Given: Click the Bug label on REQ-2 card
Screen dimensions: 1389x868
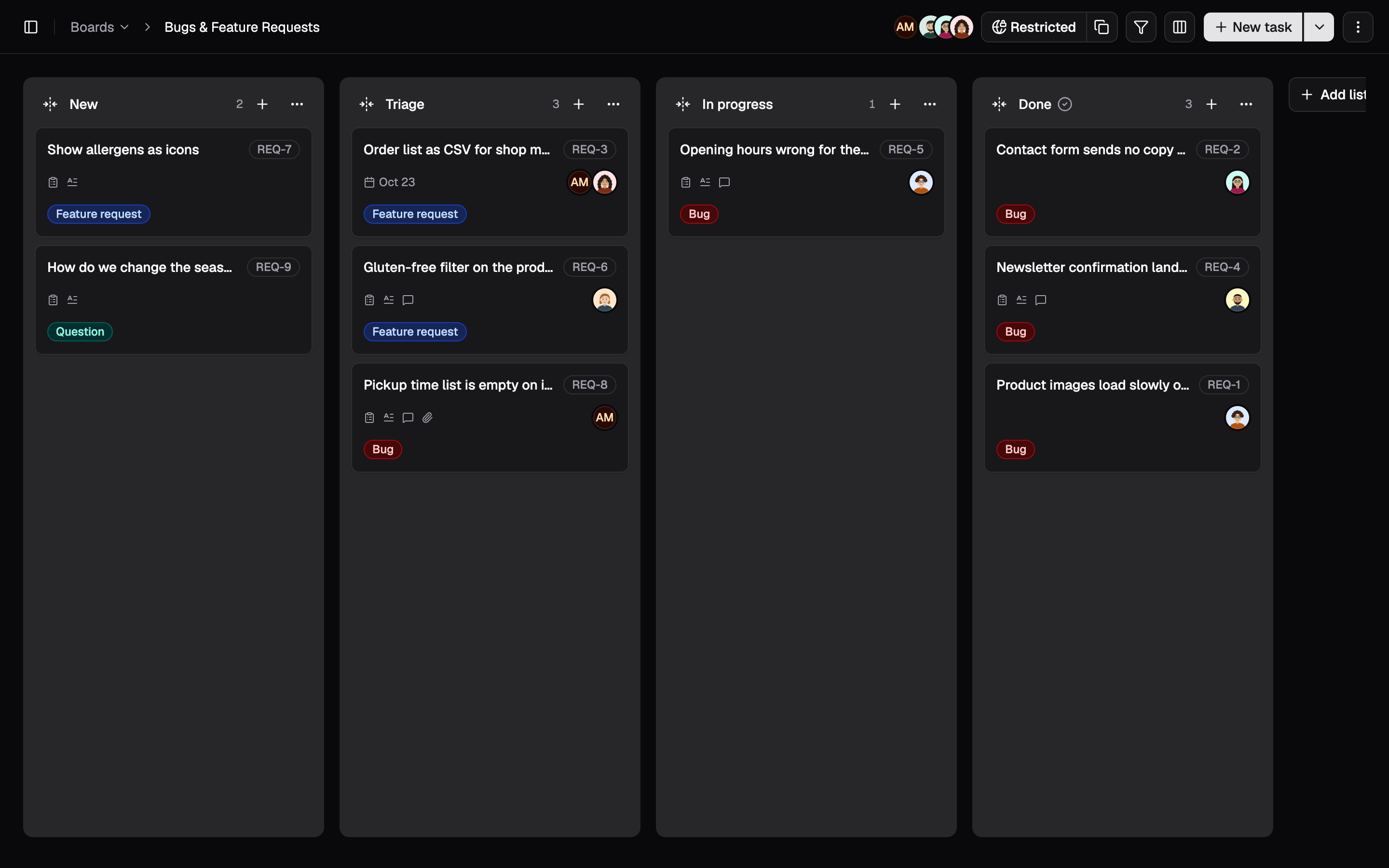Looking at the screenshot, I should [1015, 214].
